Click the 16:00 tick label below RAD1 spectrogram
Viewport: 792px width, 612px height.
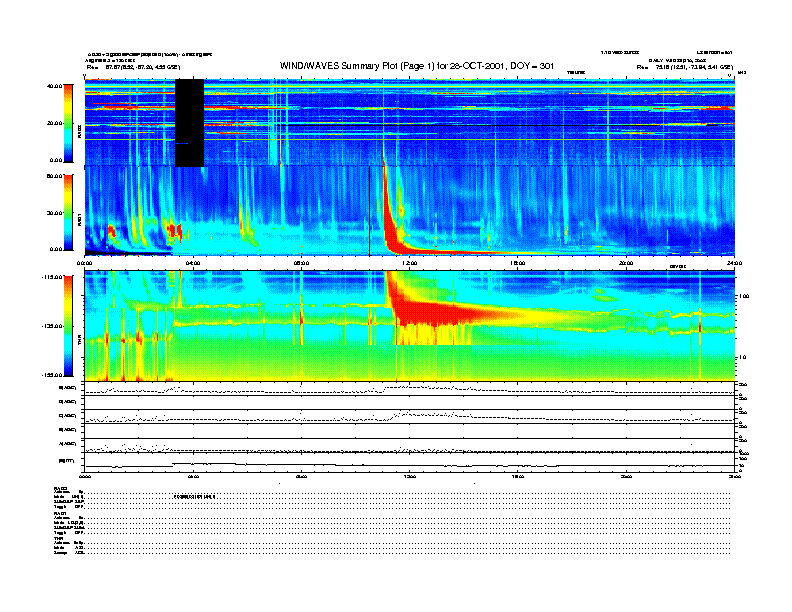click(518, 263)
